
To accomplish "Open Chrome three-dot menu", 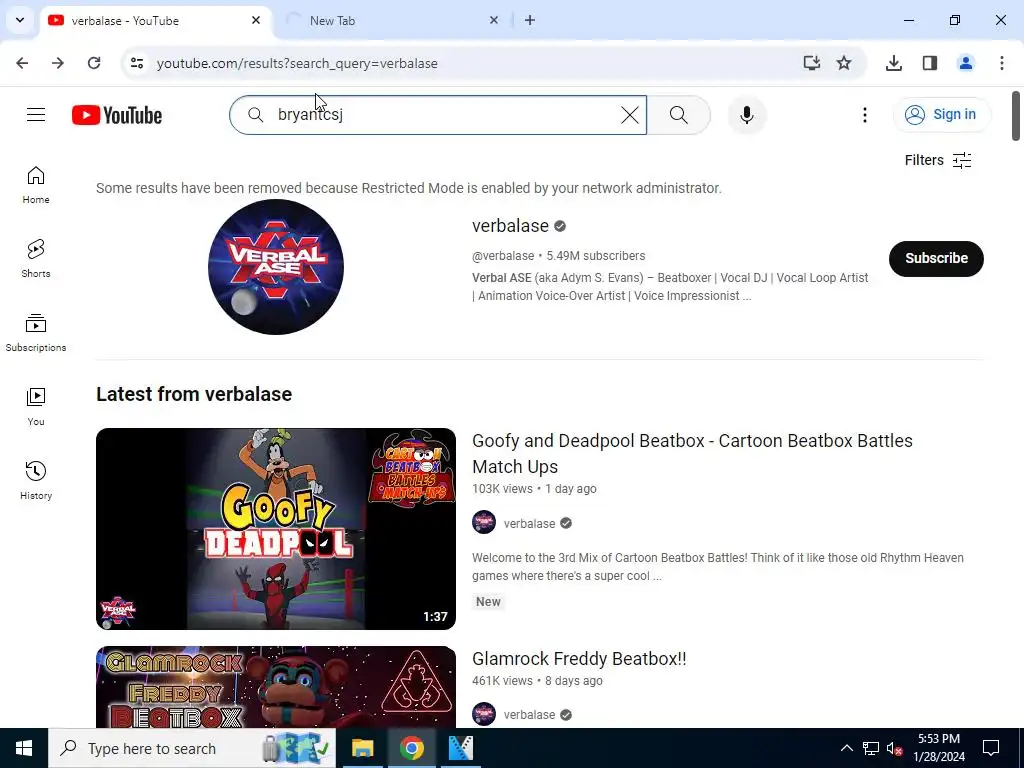I will (1002, 63).
